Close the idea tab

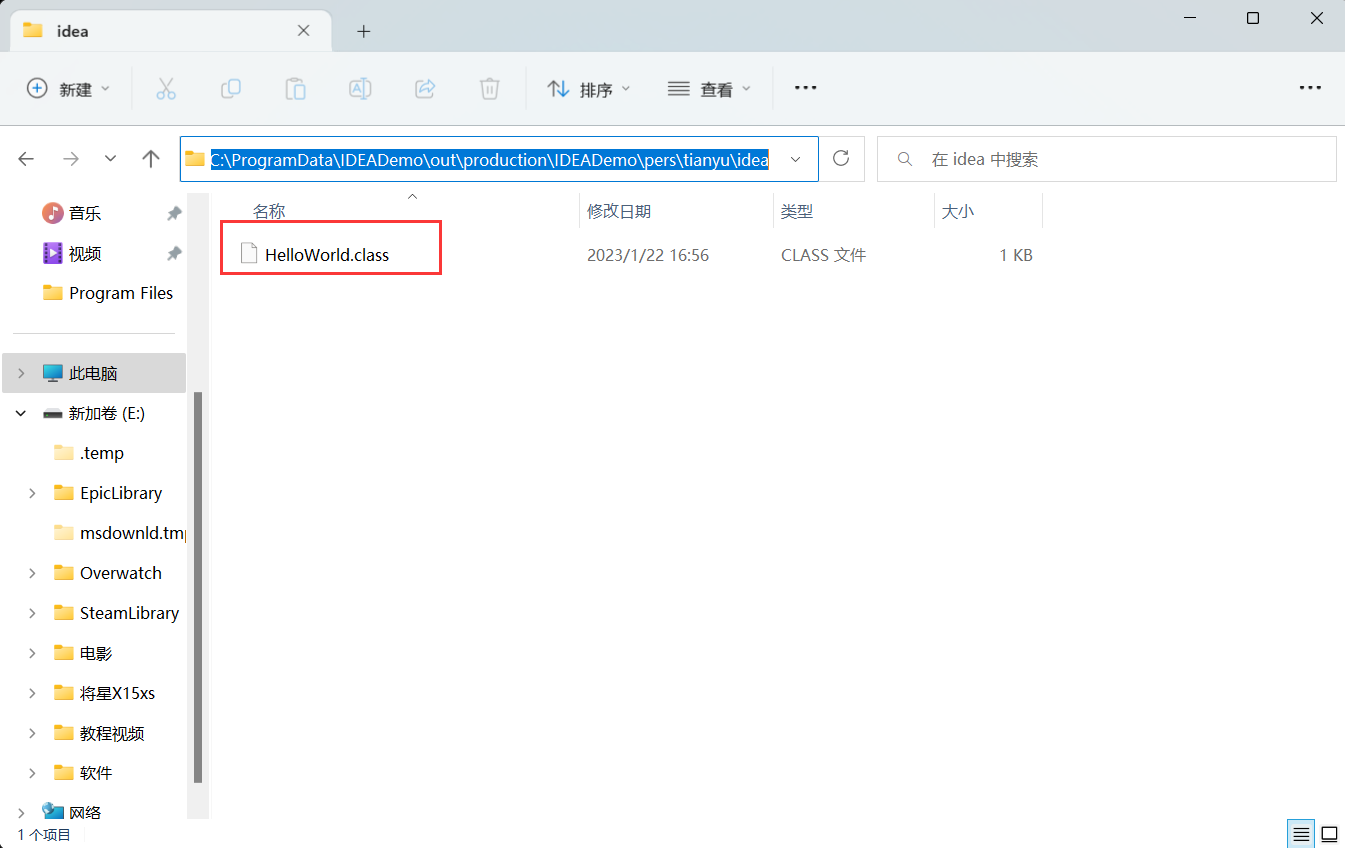pyautogui.click(x=304, y=31)
